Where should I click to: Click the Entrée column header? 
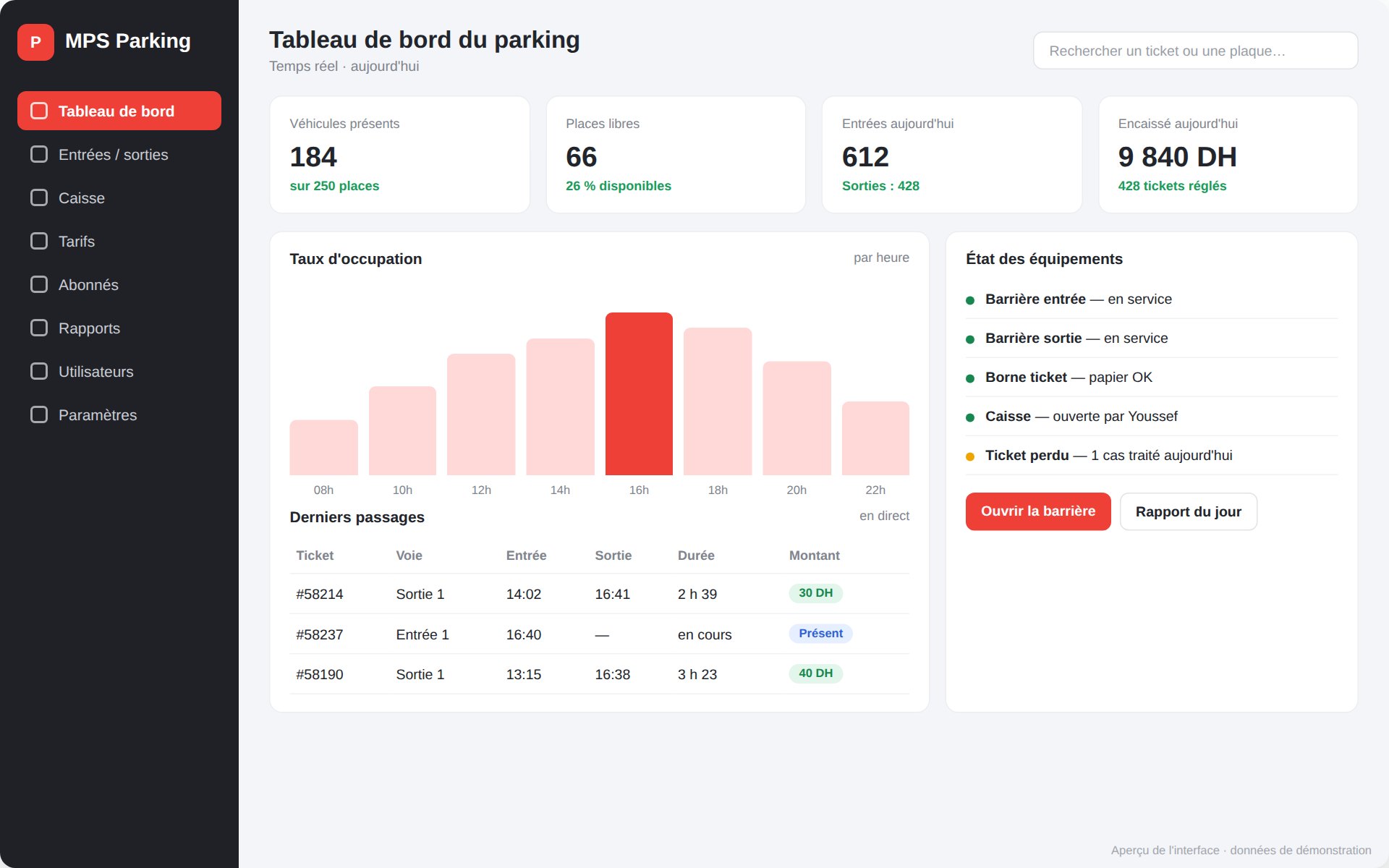point(526,556)
